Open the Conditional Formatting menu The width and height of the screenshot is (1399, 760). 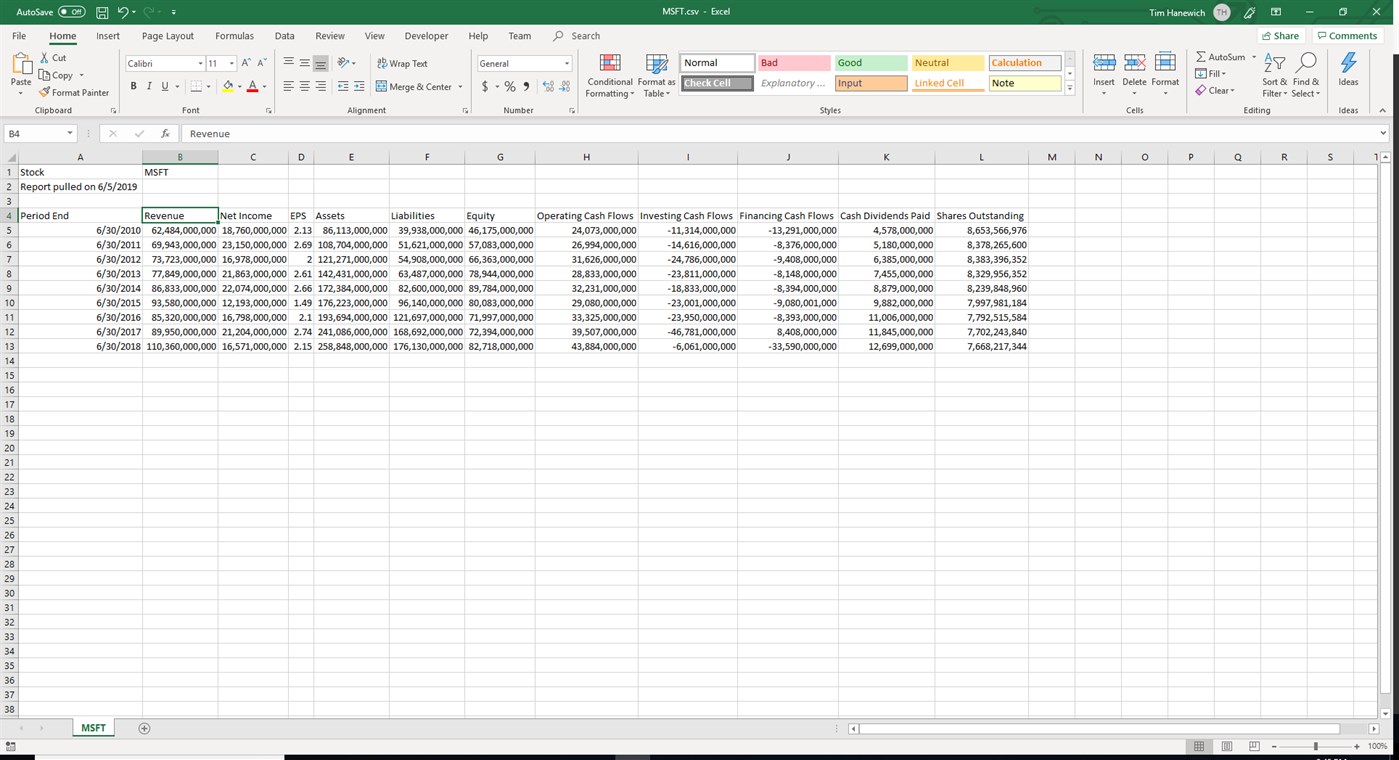coord(610,76)
